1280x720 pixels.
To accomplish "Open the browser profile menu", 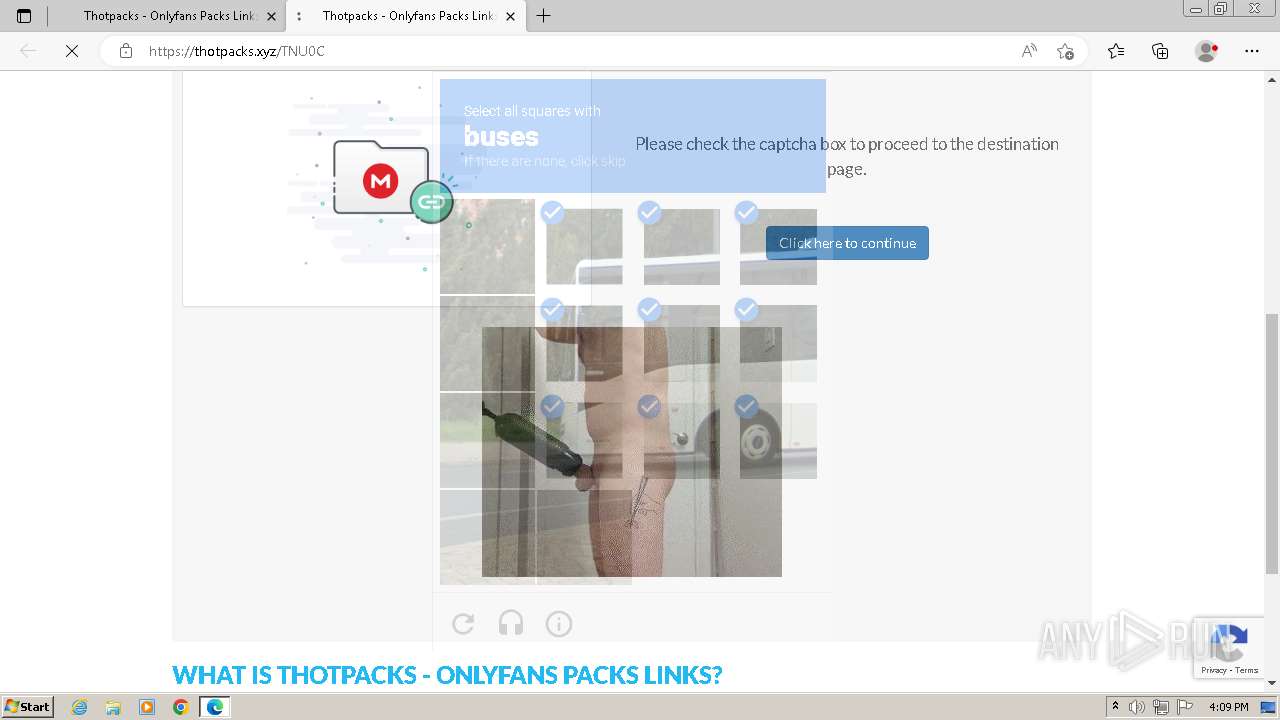I will [x=1207, y=51].
